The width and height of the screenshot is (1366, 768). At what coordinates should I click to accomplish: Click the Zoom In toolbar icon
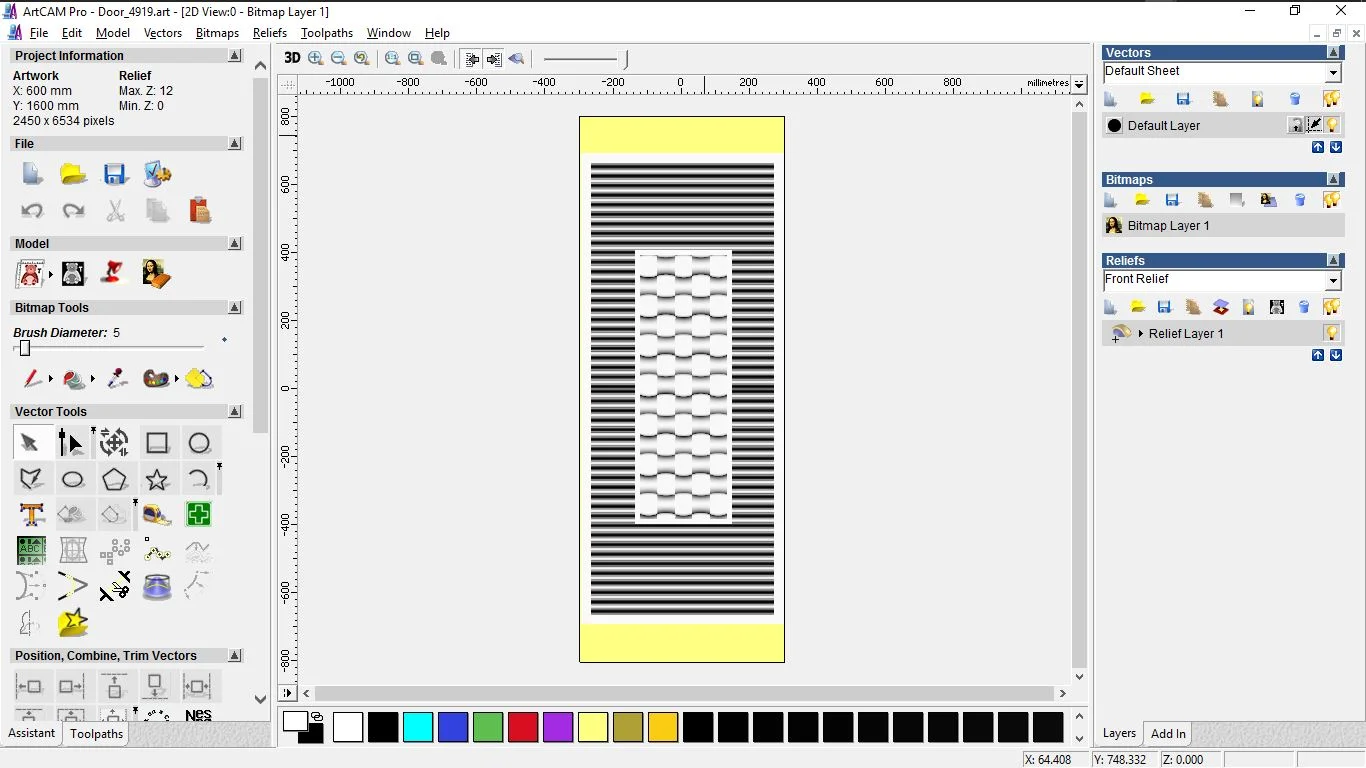316,58
